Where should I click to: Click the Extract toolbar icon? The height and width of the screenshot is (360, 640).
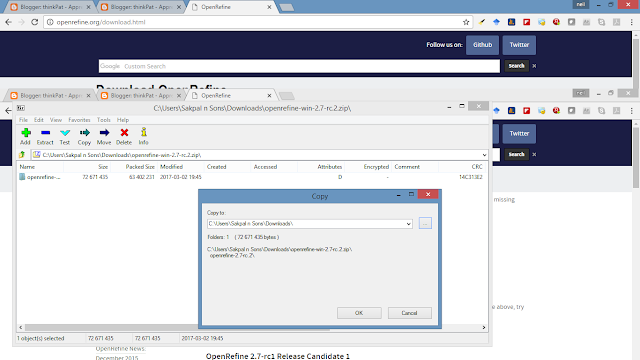point(45,133)
